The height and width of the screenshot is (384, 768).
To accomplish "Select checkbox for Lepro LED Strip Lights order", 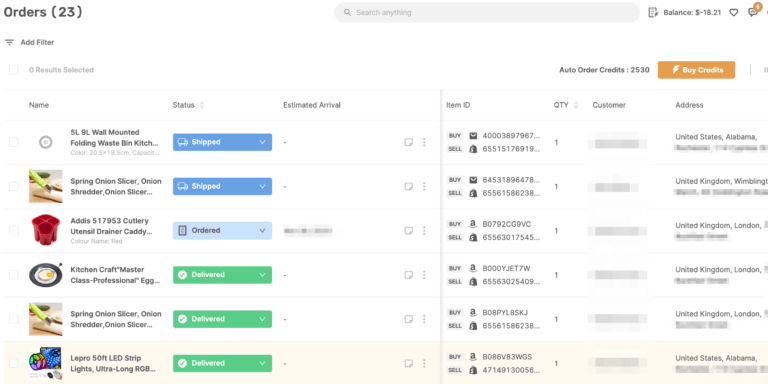I will pyautogui.click(x=14, y=363).
